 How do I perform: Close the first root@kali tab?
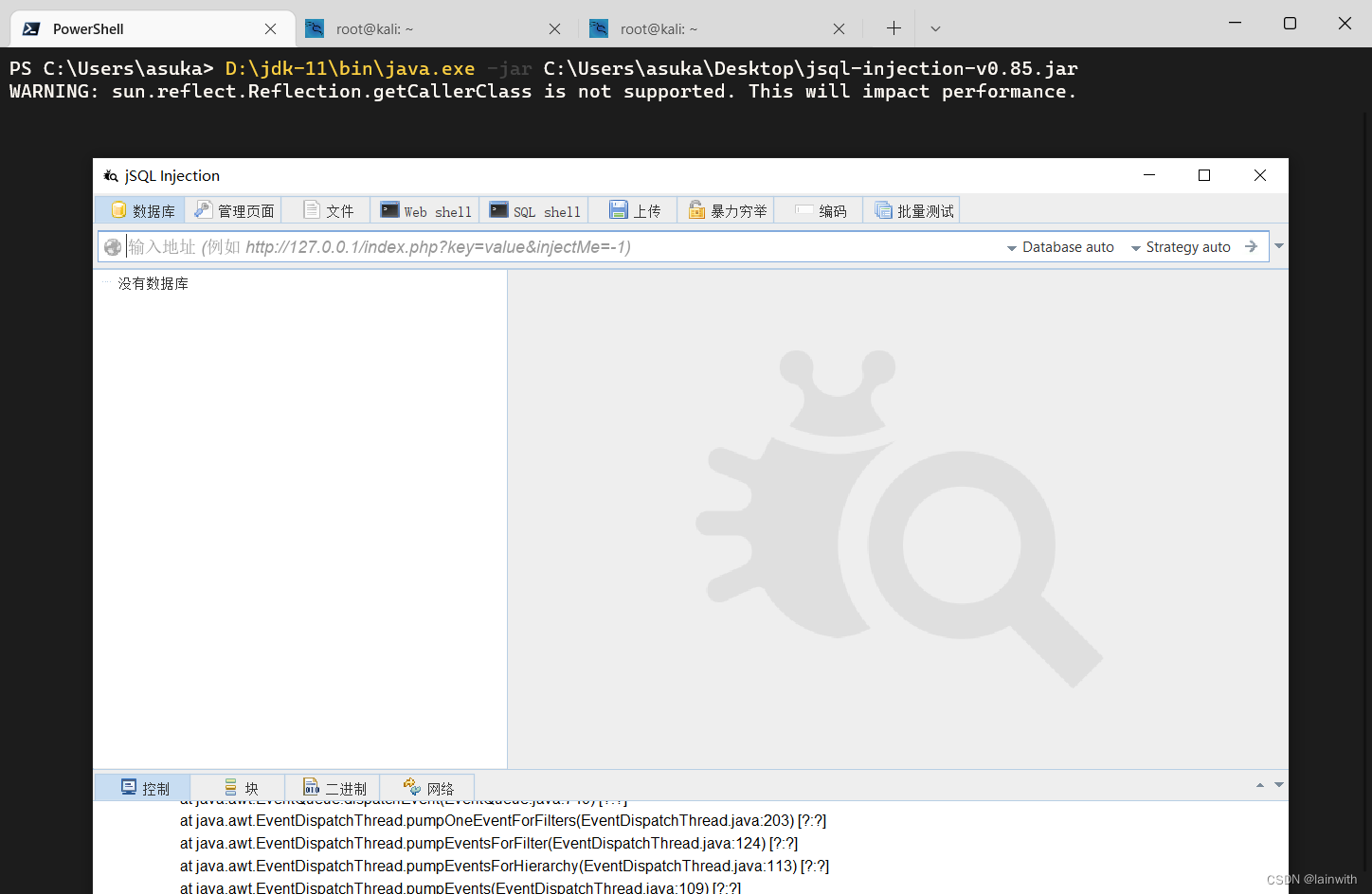pos(555,29)
